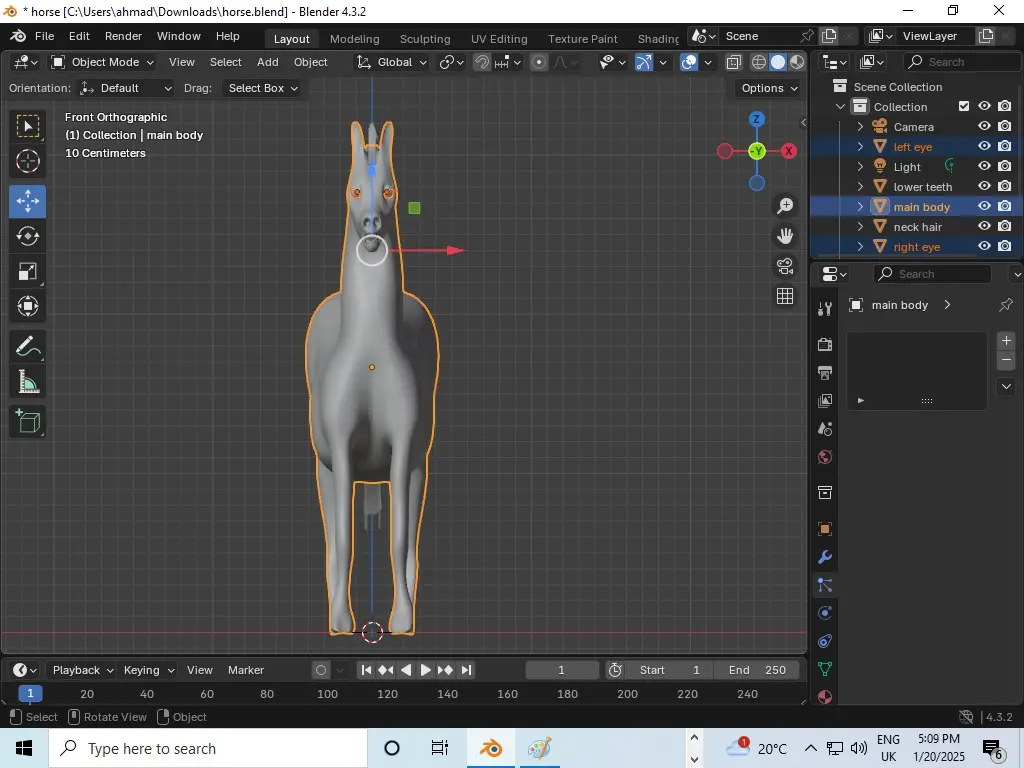Viewport: 1024px width, 768px height.
Task: Select the Measure tool
Action: (x=28, y=382)
